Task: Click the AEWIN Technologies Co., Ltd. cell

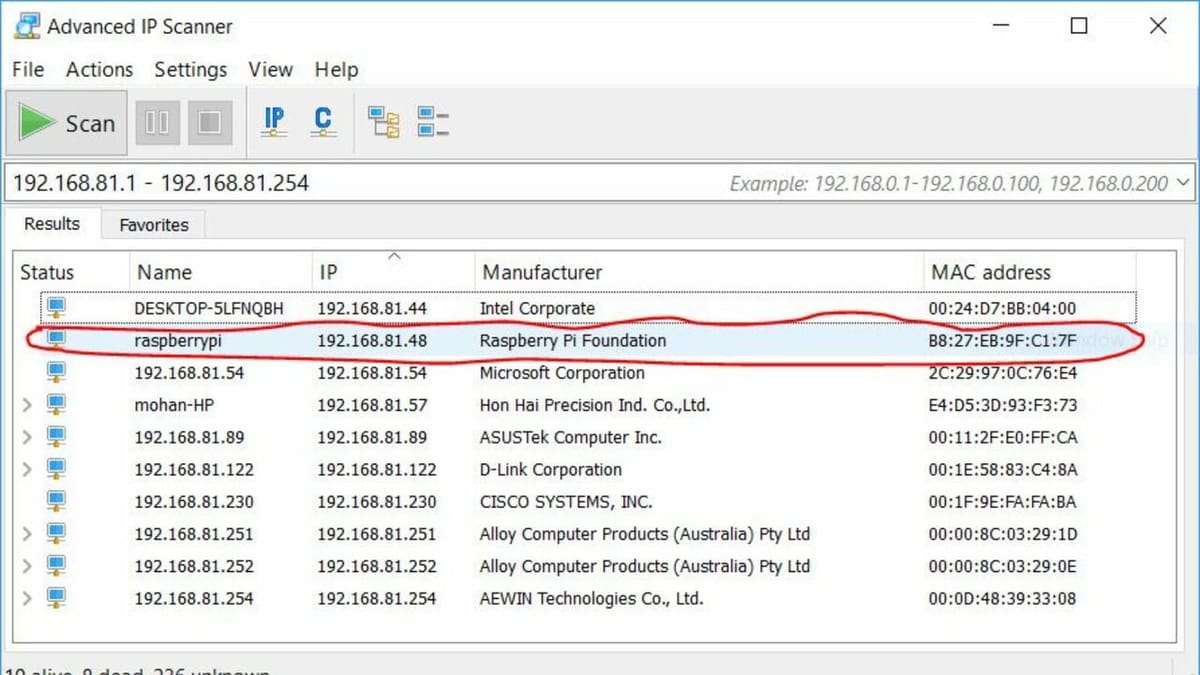Action: pyautogui.click(x=591, y=599)
